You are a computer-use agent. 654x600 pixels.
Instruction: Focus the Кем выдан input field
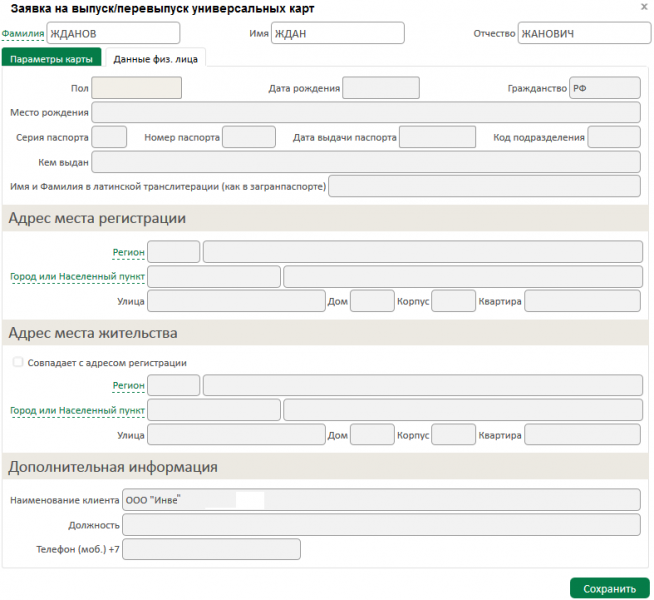tap(366, 162)
